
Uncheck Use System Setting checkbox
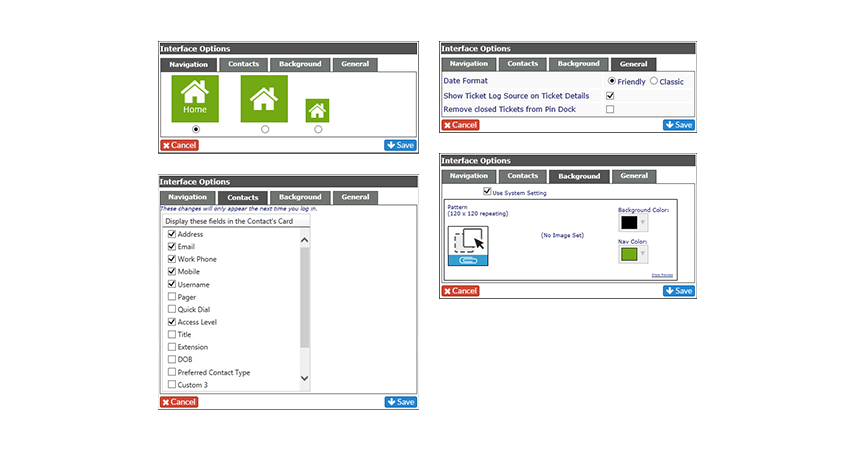(487, 191)
